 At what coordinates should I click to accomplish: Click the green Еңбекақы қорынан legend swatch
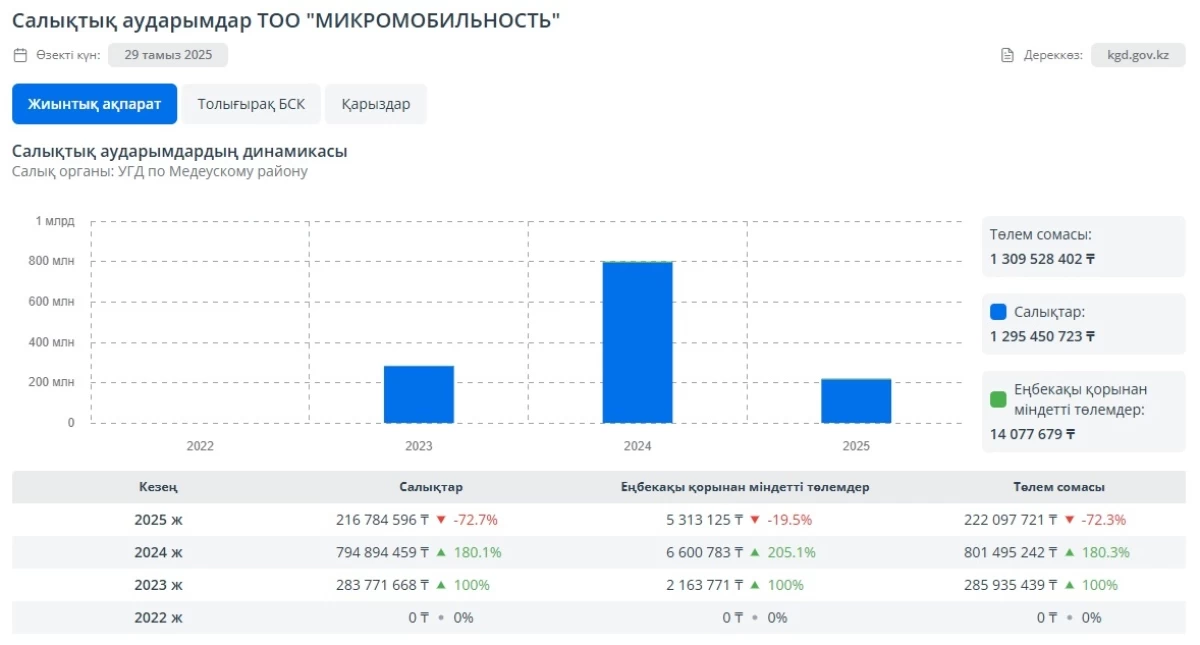(998, 399)
